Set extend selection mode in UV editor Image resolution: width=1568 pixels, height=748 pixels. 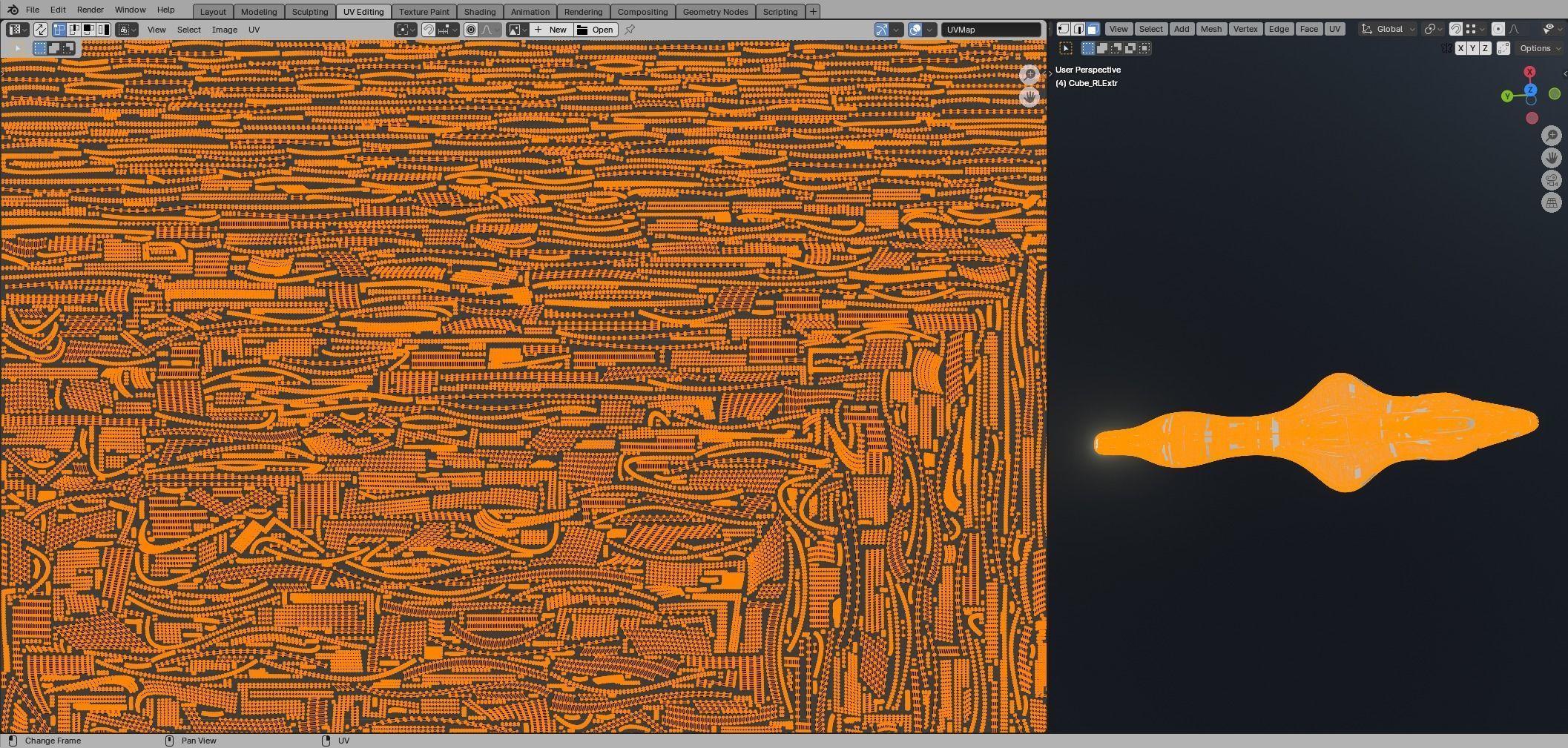(54, 48)
